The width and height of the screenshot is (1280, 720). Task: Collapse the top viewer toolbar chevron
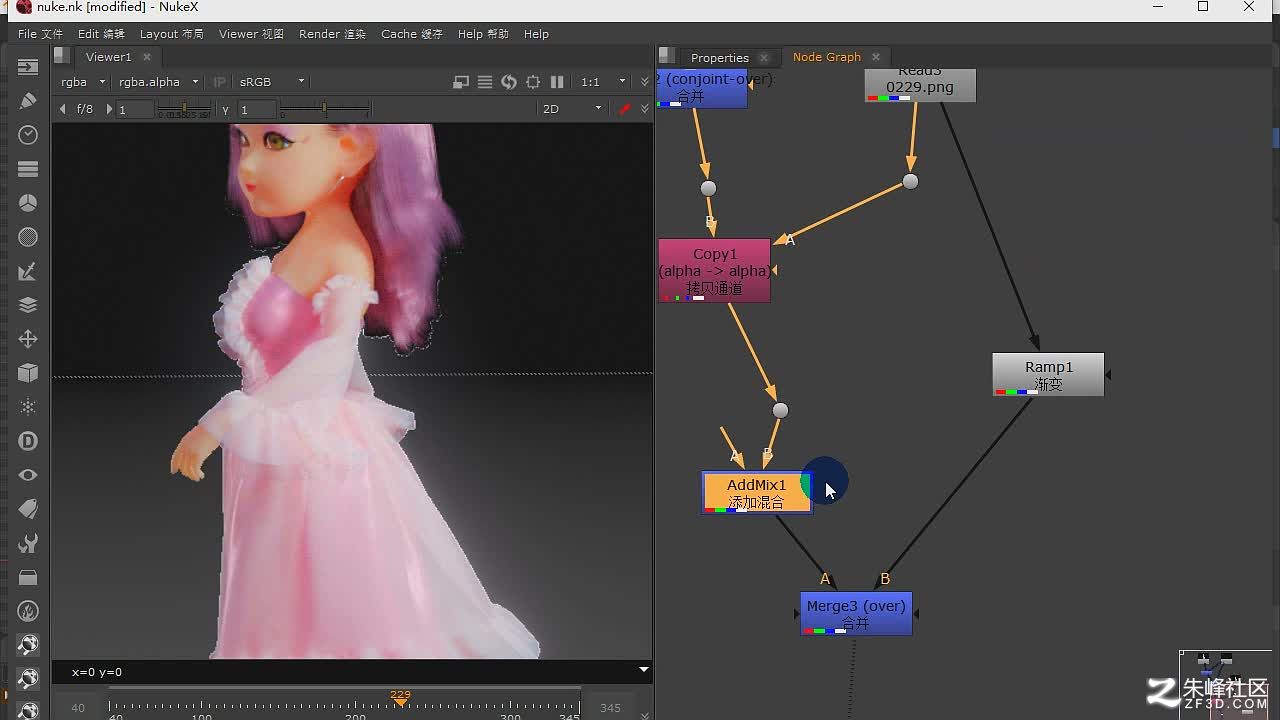(x=644, y=82)
